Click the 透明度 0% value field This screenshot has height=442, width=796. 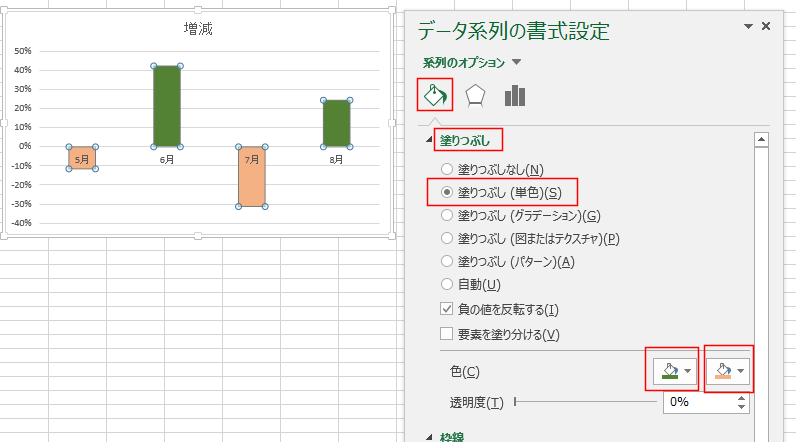pyautogui.click(x=699, y=402)
